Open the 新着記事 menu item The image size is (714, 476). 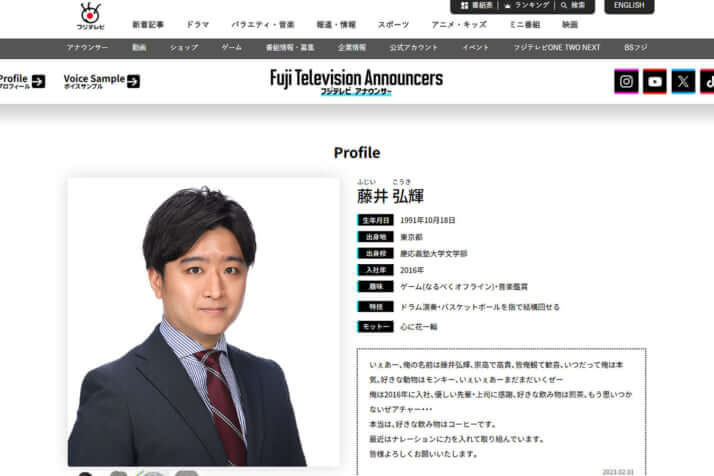[x=146, y=24]
